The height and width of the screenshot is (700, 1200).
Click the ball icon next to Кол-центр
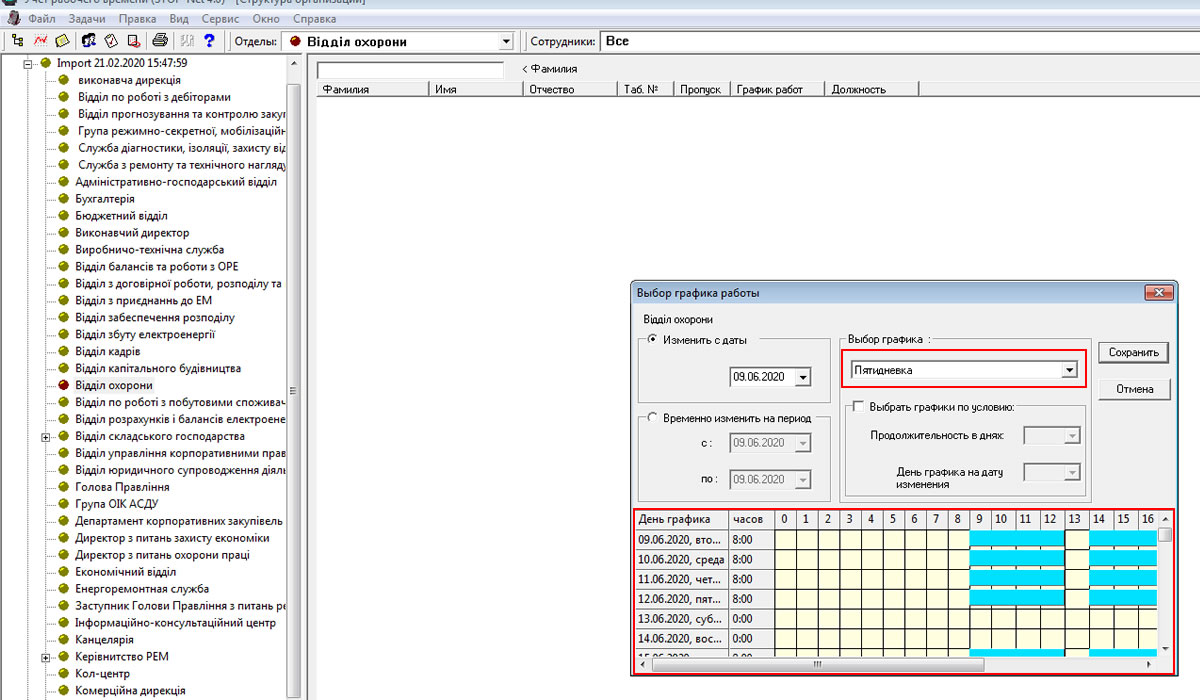coord(64,674)
